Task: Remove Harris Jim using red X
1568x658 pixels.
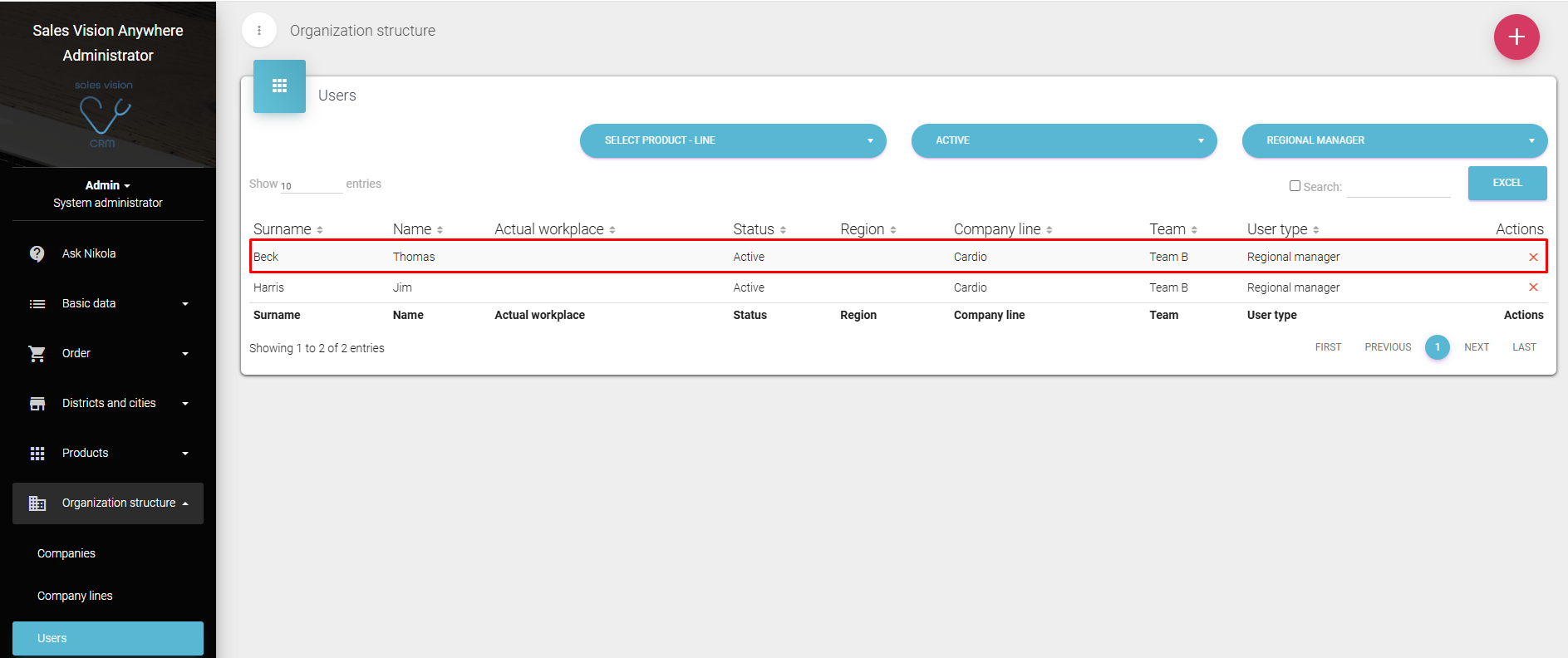Action: 1533,287
